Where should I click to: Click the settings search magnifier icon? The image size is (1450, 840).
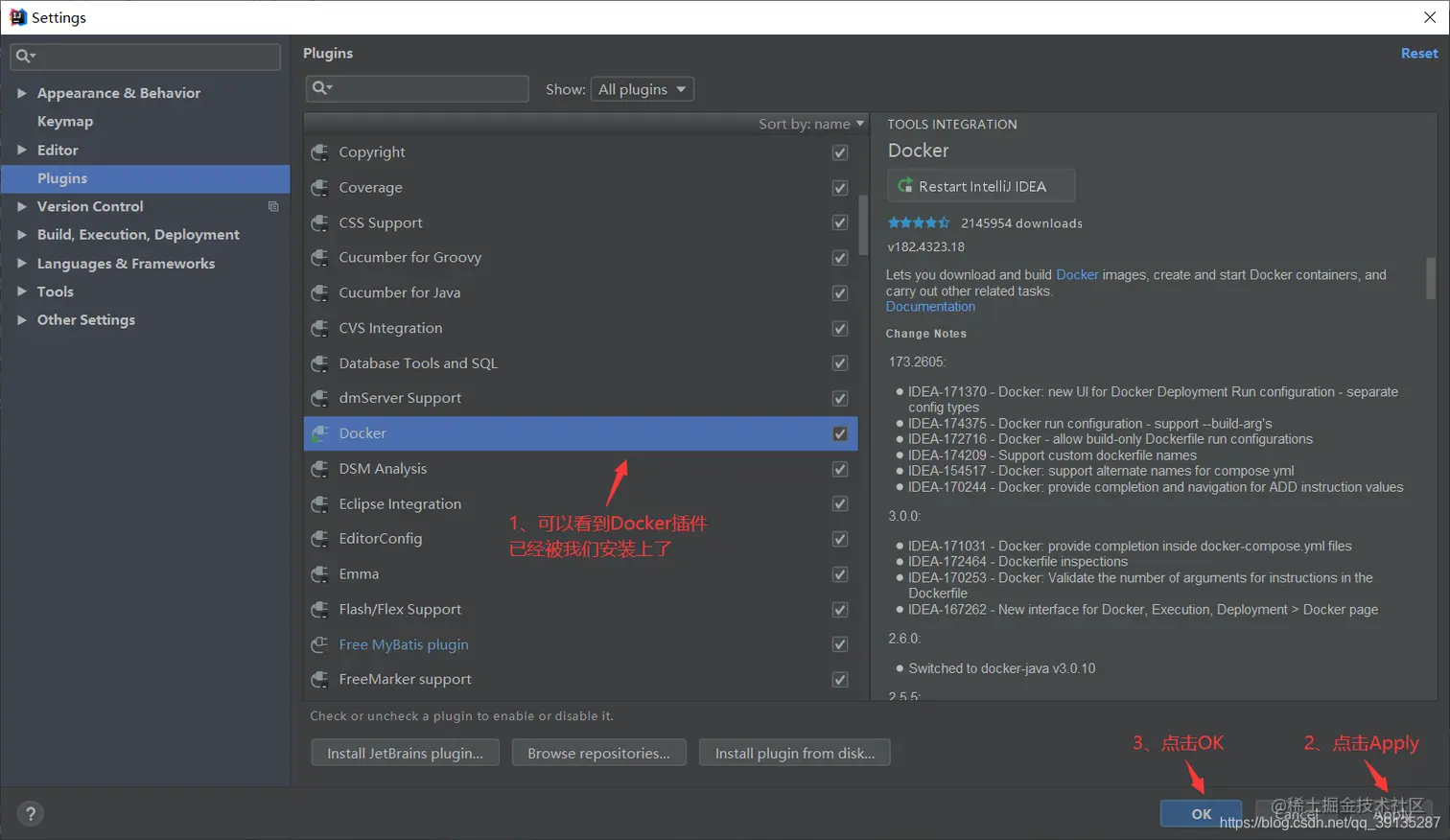click(x=25, y=57)
